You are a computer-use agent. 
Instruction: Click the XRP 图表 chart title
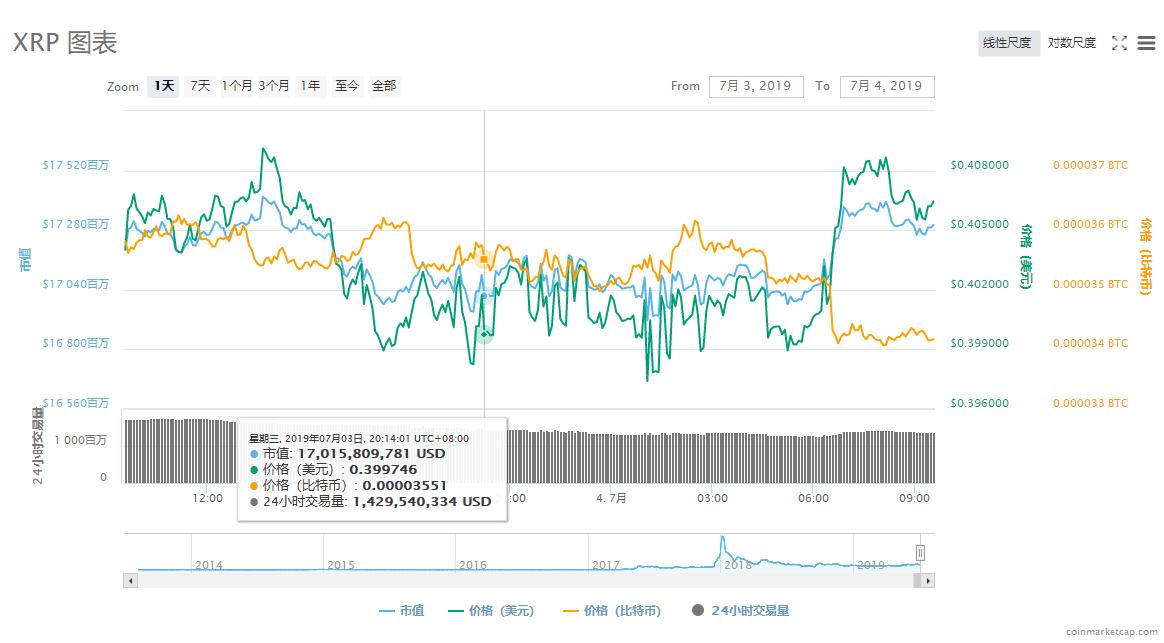[65, 42]
